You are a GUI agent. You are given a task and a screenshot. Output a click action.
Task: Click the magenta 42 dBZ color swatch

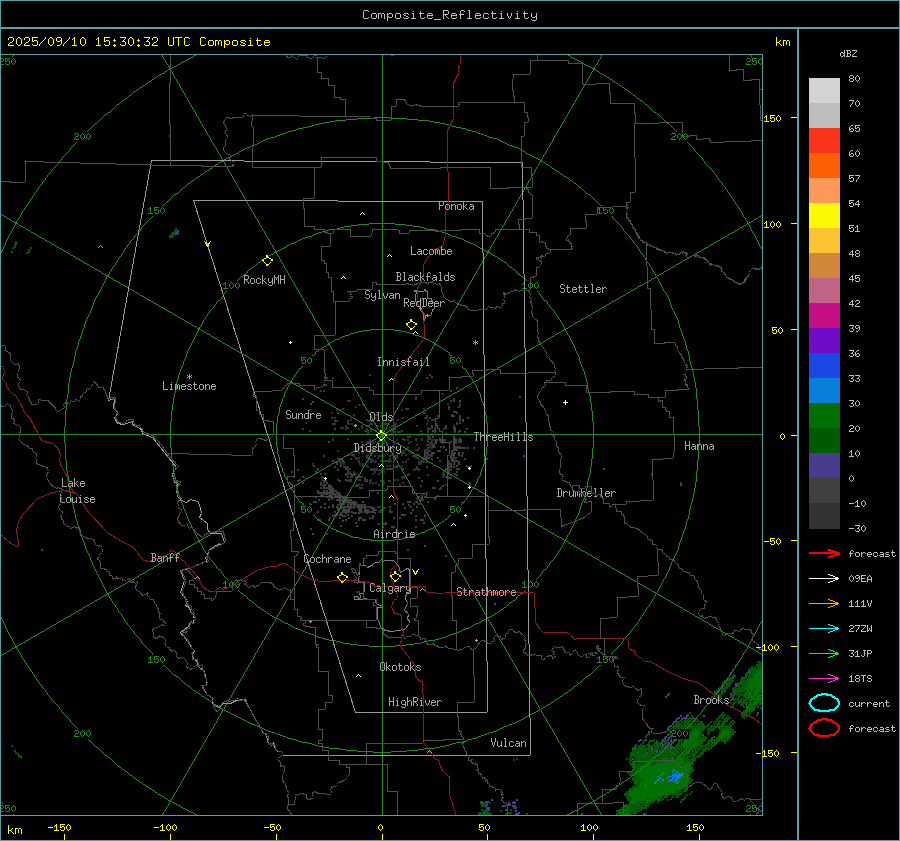click(824, 315)
